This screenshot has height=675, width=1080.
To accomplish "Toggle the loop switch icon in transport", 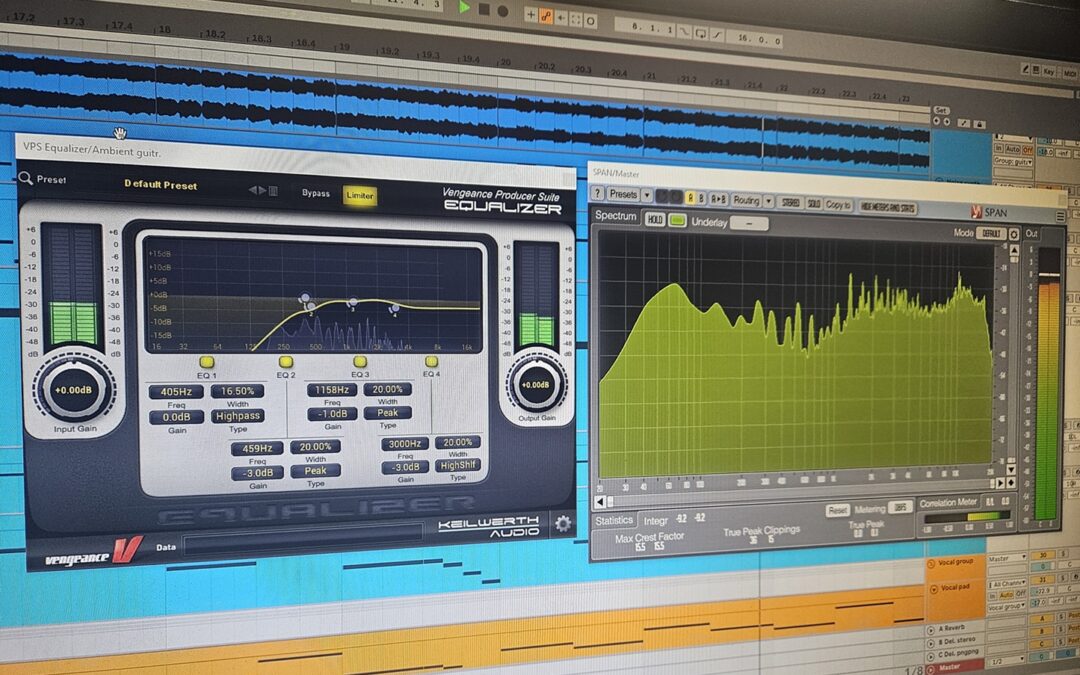I will point(701,33).
